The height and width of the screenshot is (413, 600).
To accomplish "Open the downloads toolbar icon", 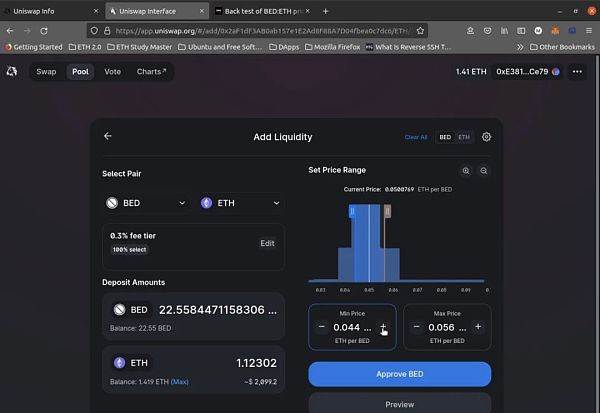I will click(x=471, y=31).
